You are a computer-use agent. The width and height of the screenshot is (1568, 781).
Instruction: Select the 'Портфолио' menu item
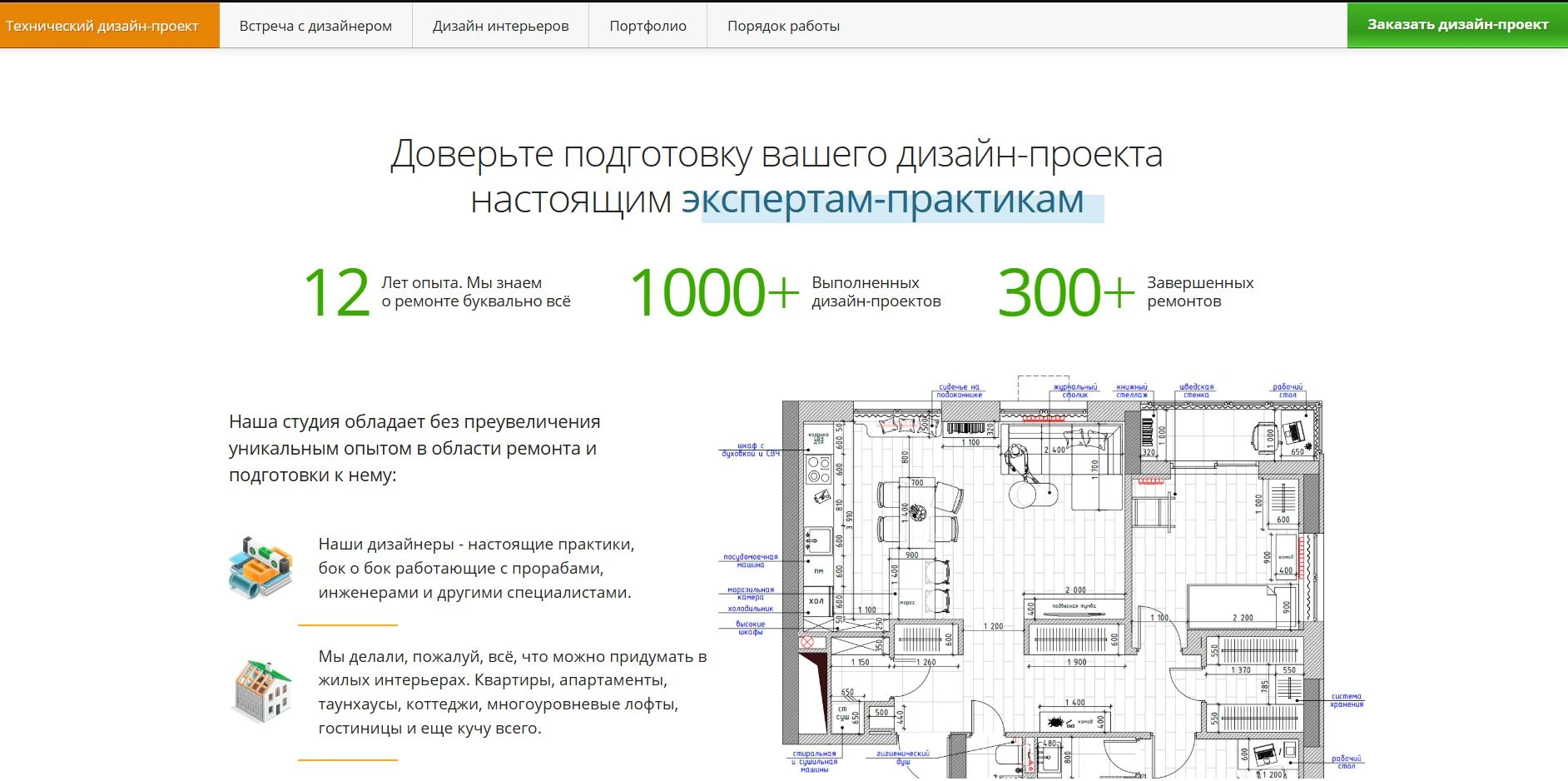[x=648, y=26]
